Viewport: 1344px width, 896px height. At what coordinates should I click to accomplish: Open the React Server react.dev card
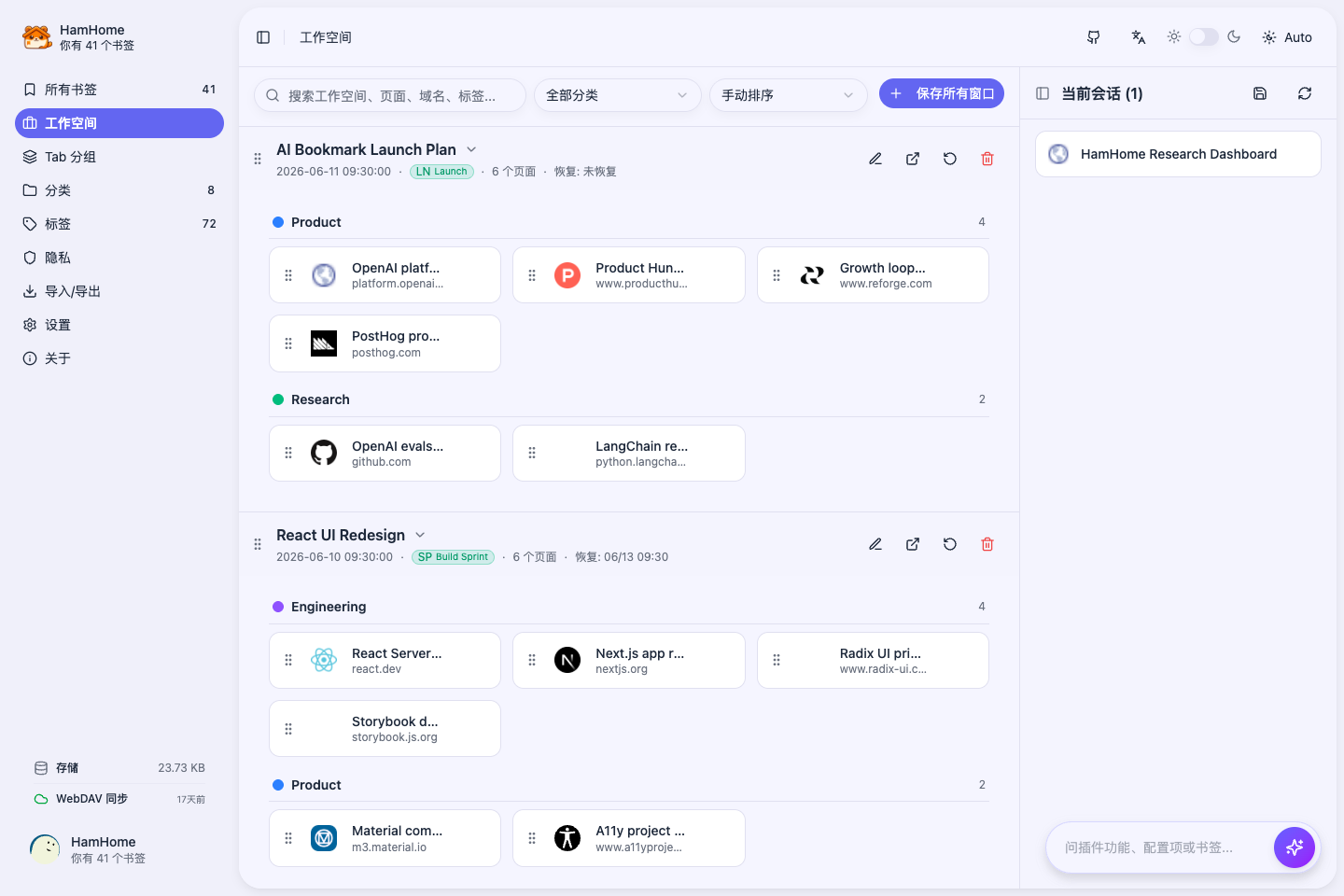(x=385, y=661)
